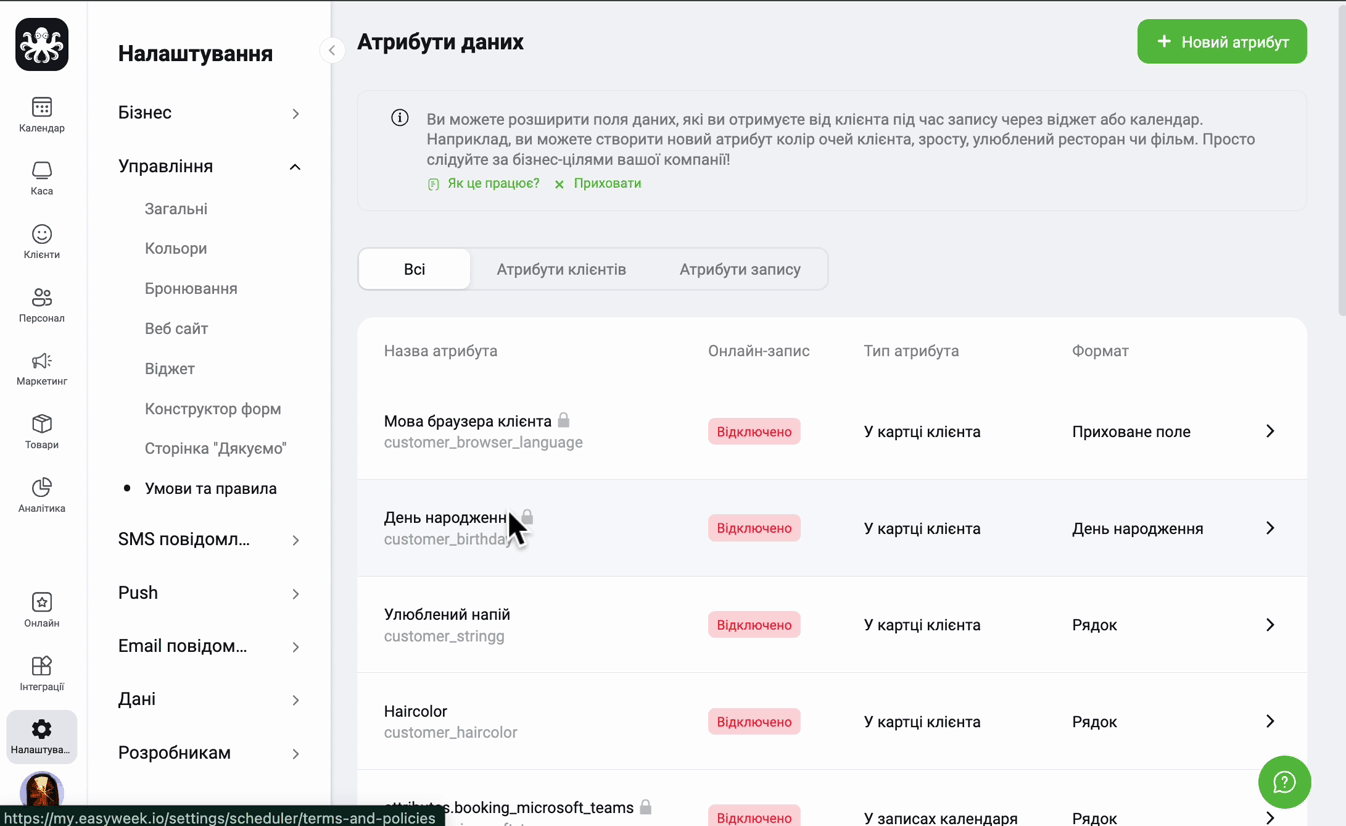Click Відключено badge for Улюблений напій
The image size is (1346, 826).
[754, 625]
